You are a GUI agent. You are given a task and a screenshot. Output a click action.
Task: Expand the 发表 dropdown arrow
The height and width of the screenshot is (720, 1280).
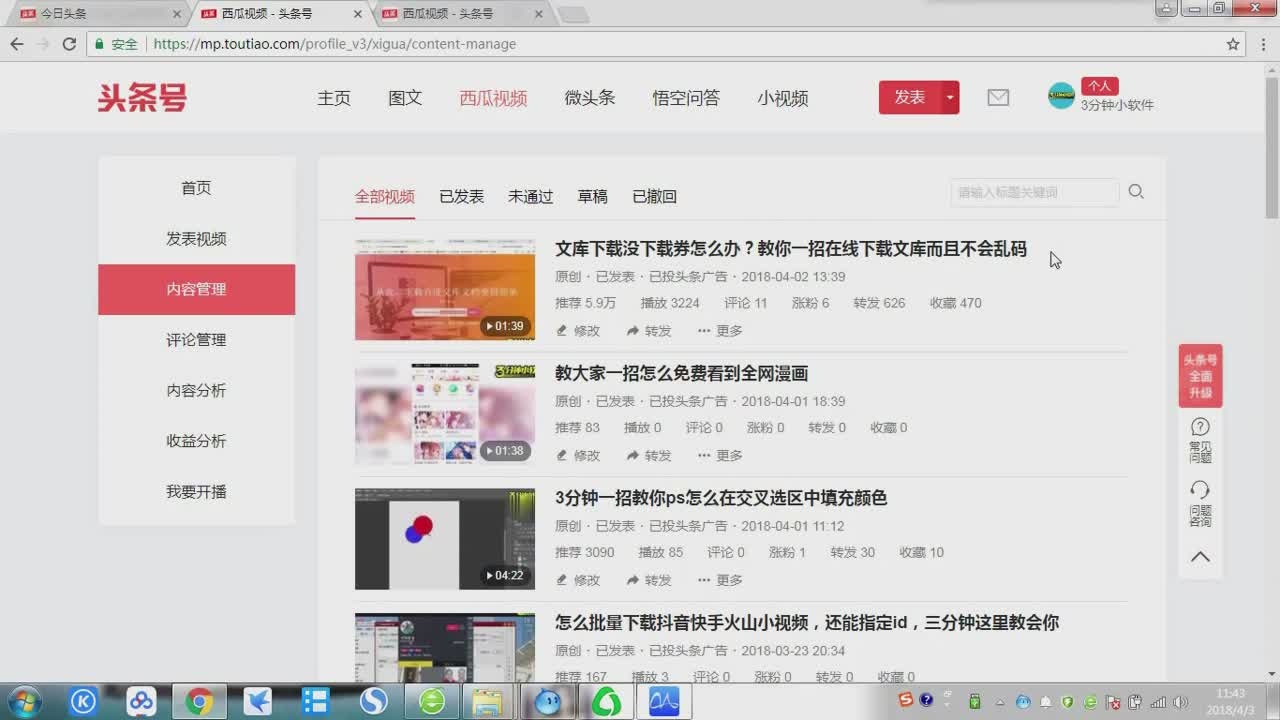tap(950, 98)
